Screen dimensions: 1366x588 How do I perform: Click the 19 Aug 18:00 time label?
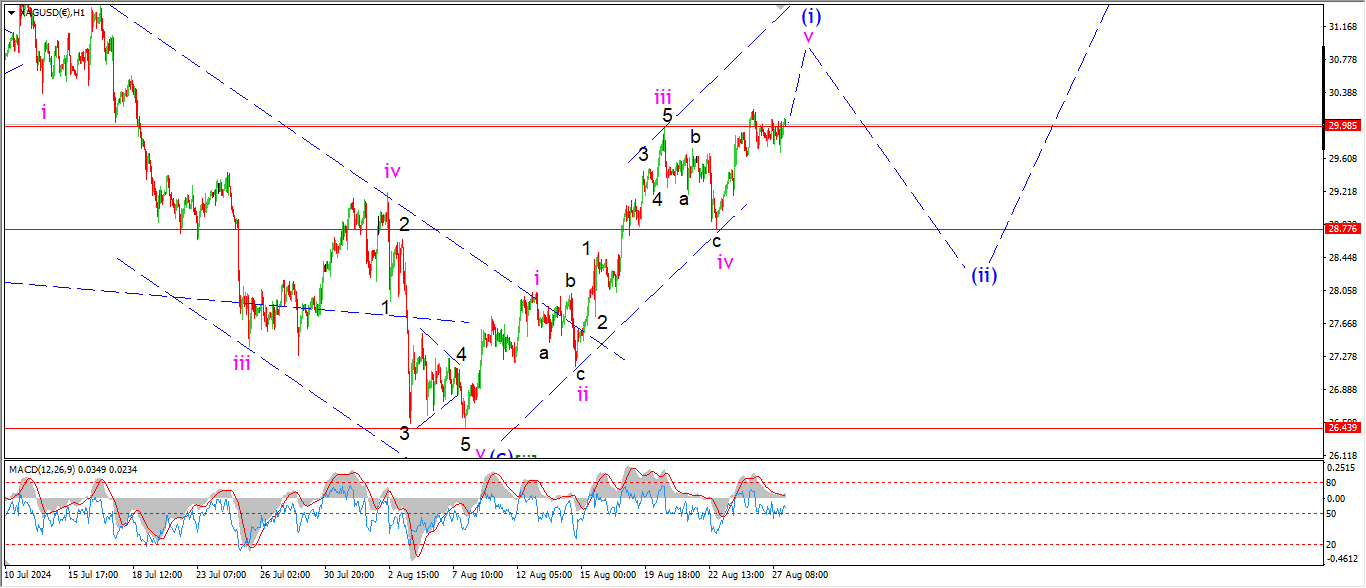(671, 575)
